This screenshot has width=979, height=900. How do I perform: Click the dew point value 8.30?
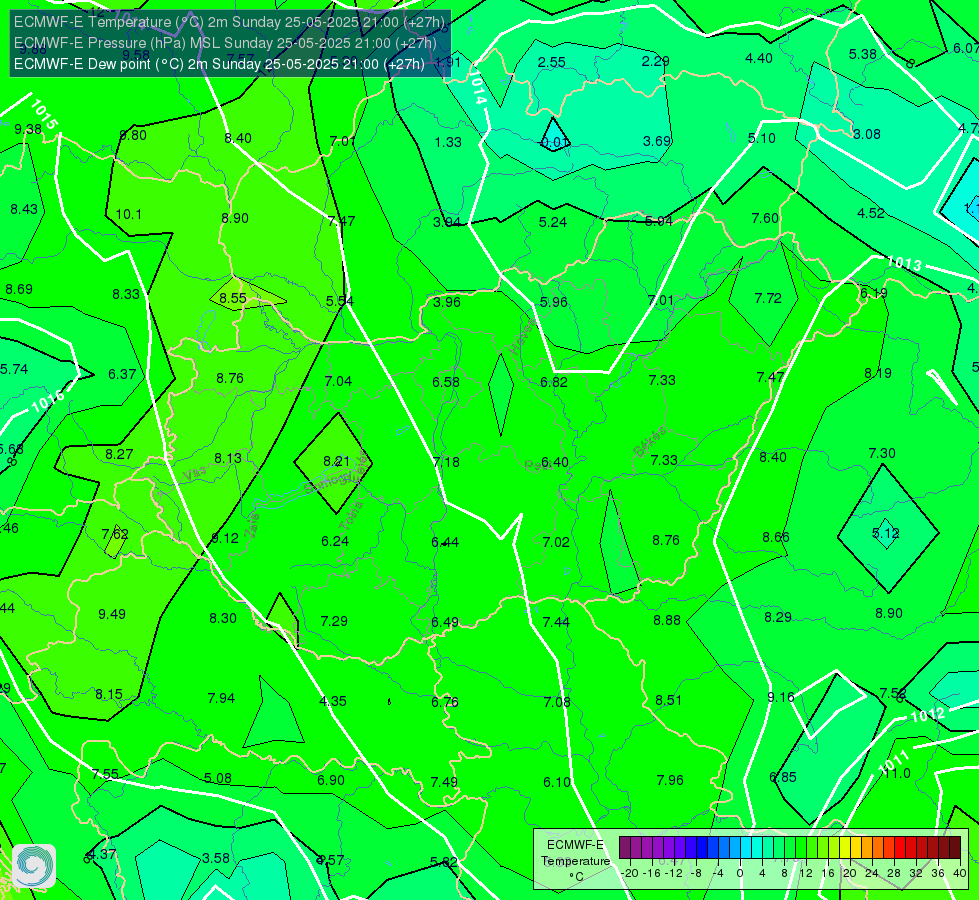[223, 618]
